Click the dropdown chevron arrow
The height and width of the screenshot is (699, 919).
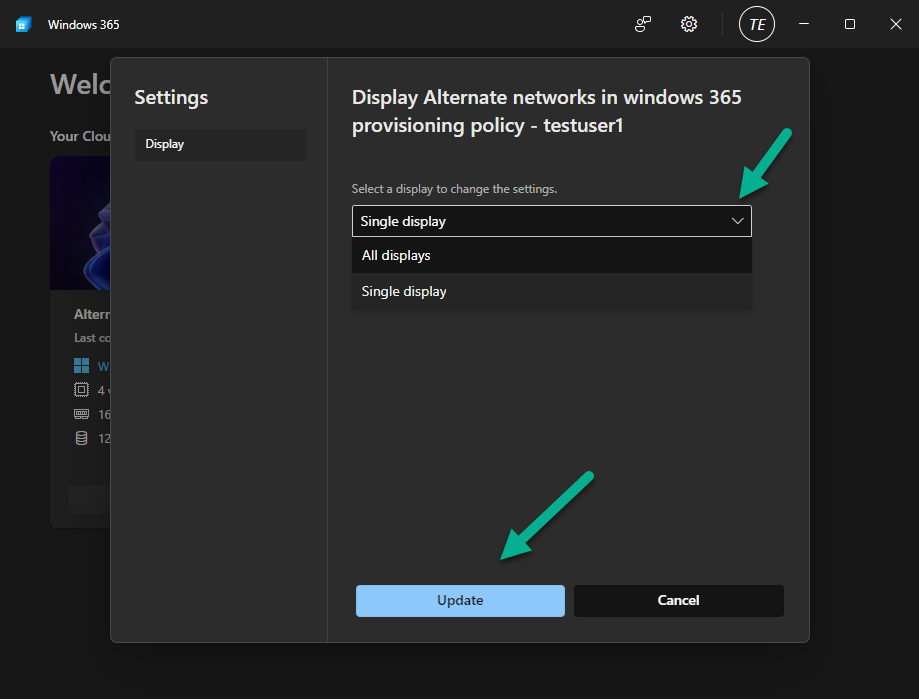tap(737, 221)
